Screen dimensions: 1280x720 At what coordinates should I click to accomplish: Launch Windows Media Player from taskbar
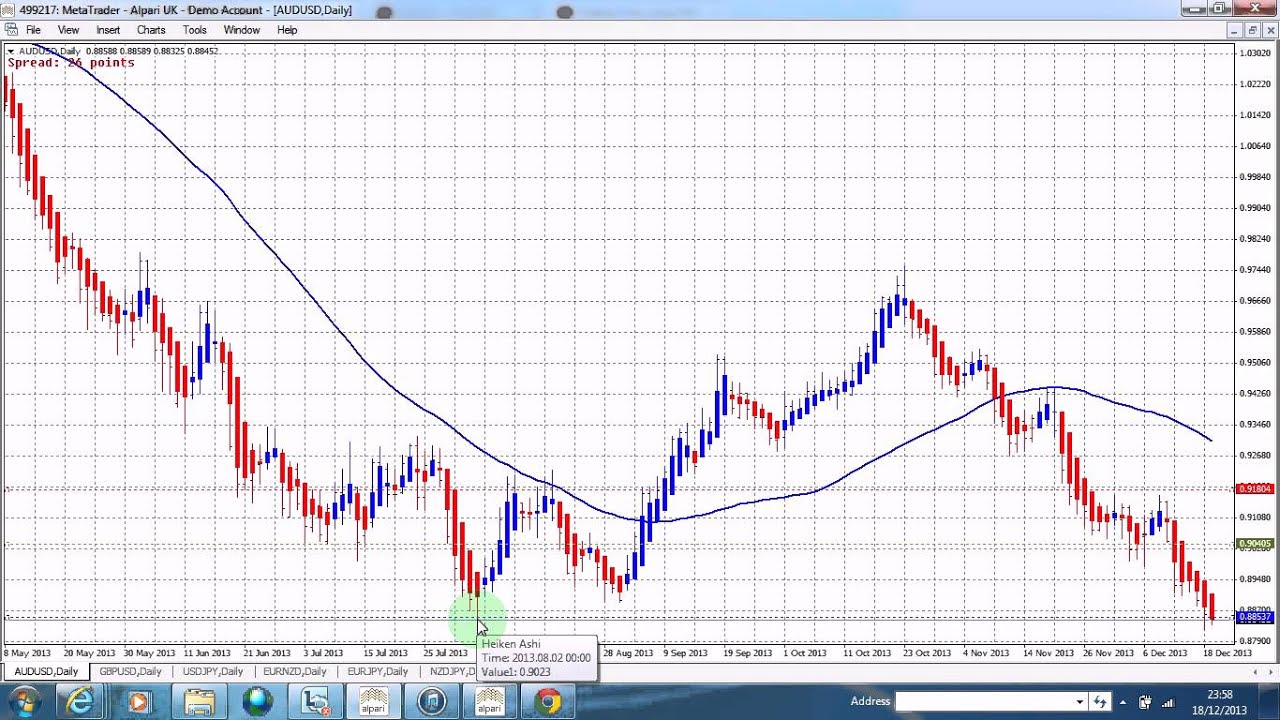click(x=137, y=702)
